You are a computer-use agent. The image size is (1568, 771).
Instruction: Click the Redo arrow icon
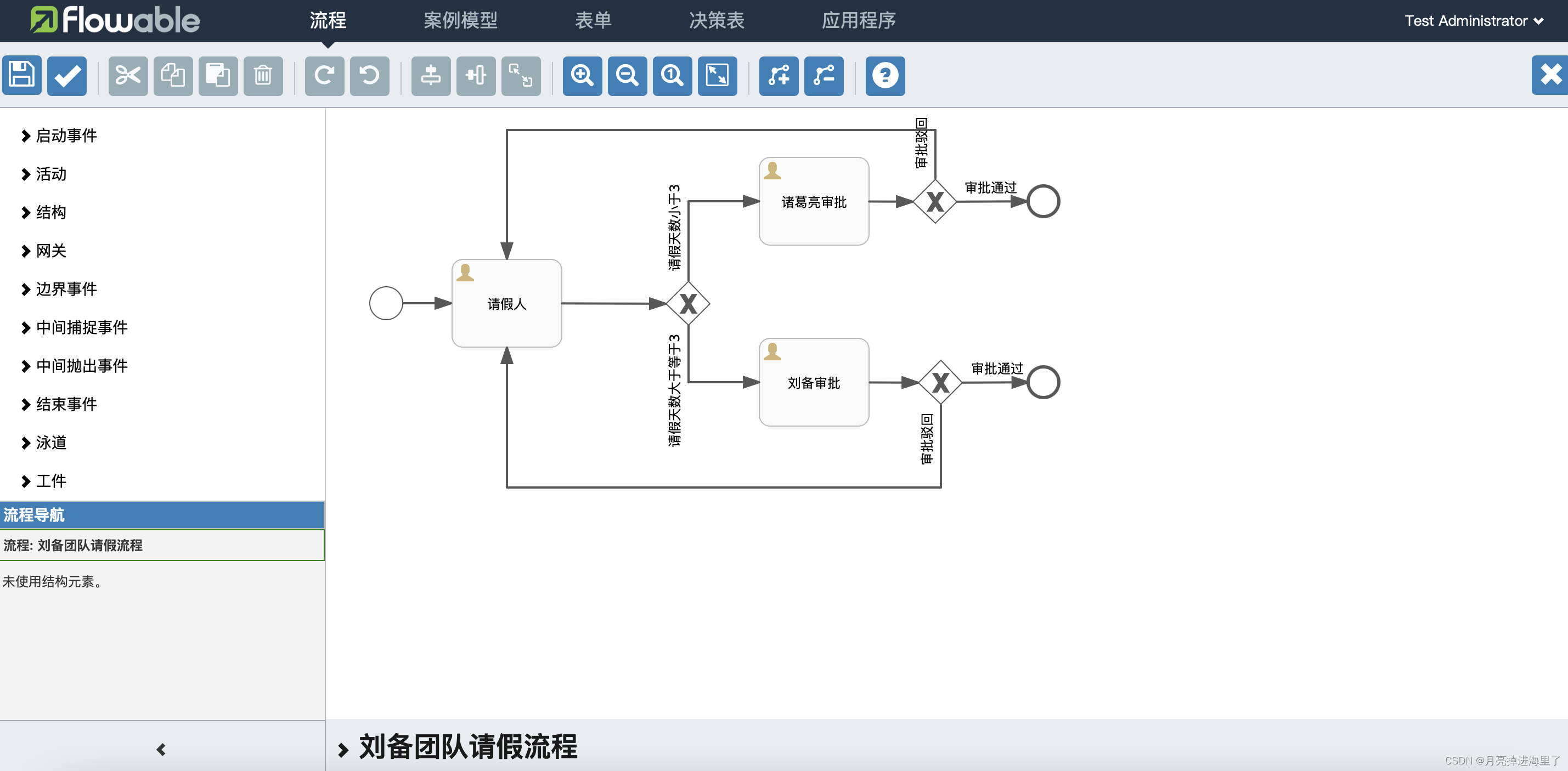[324, 76]
